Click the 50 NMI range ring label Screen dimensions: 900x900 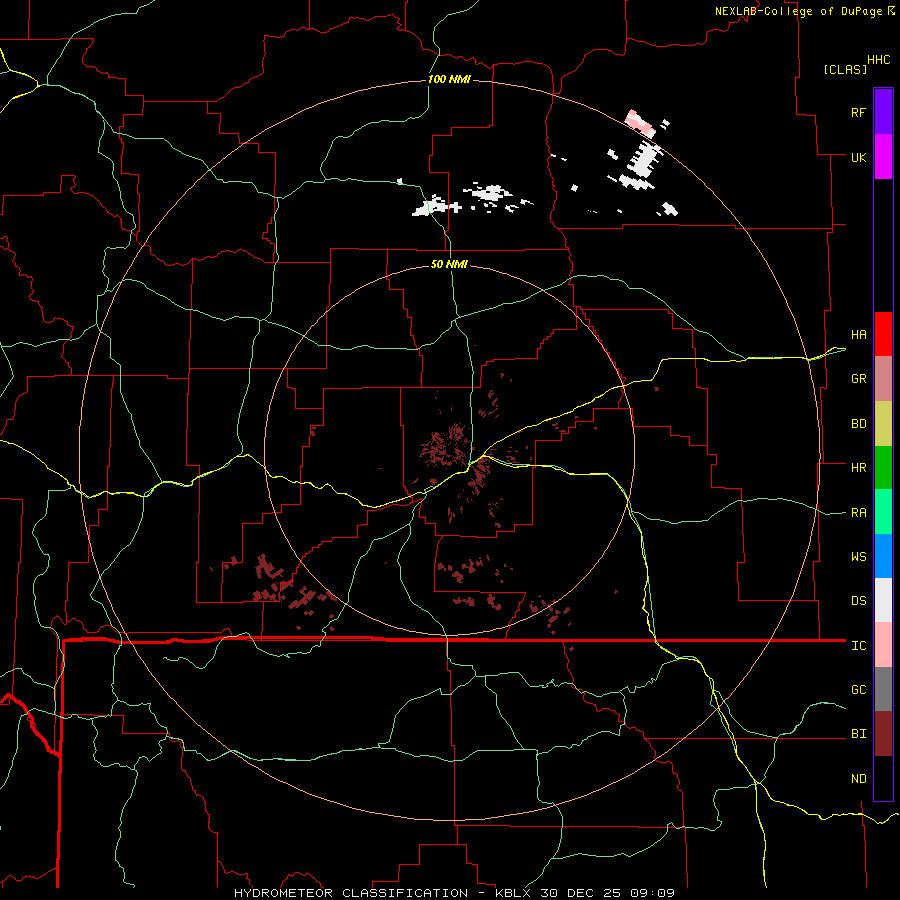[449, 264]
